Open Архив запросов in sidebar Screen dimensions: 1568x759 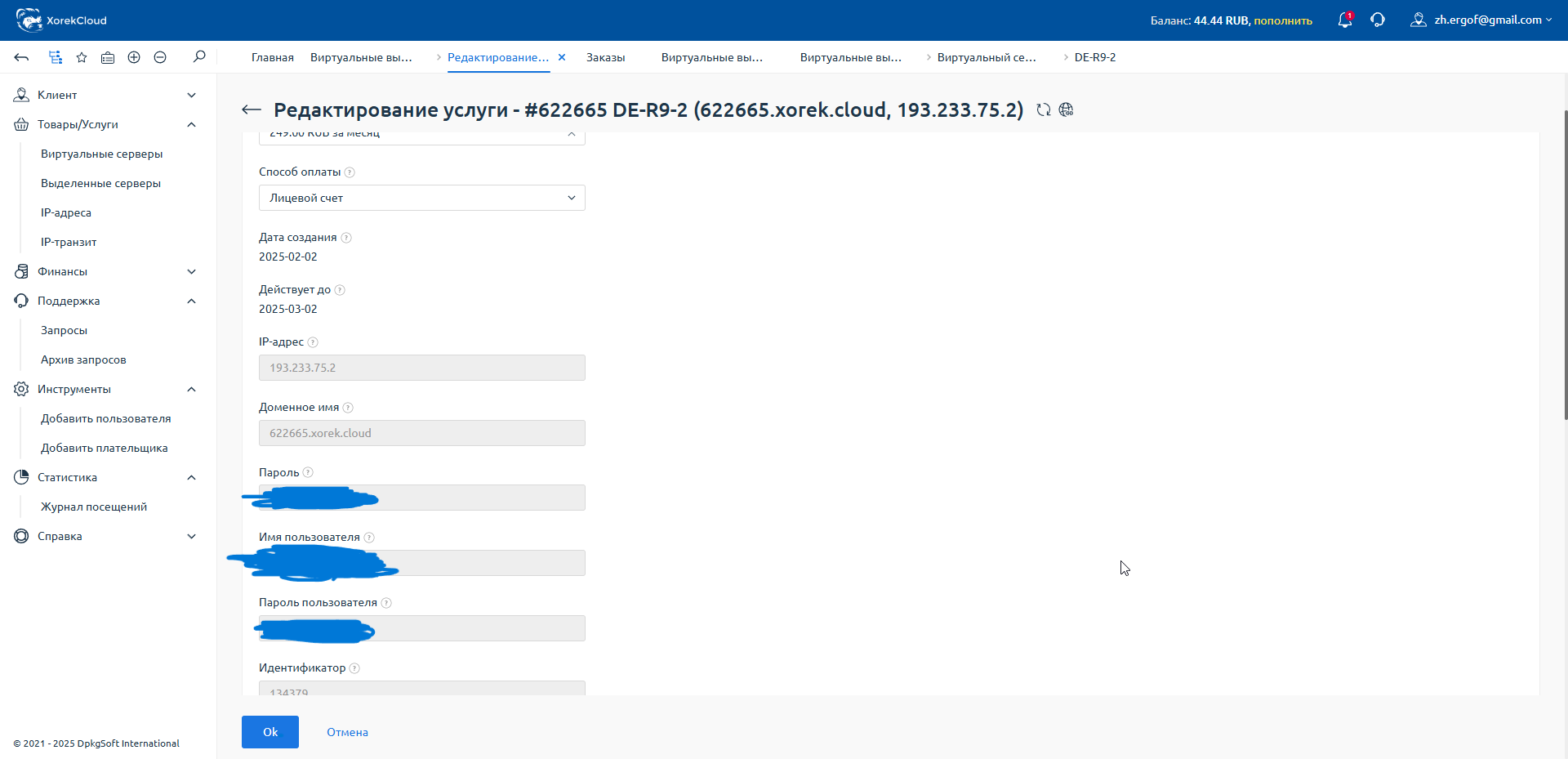[83, 359]
